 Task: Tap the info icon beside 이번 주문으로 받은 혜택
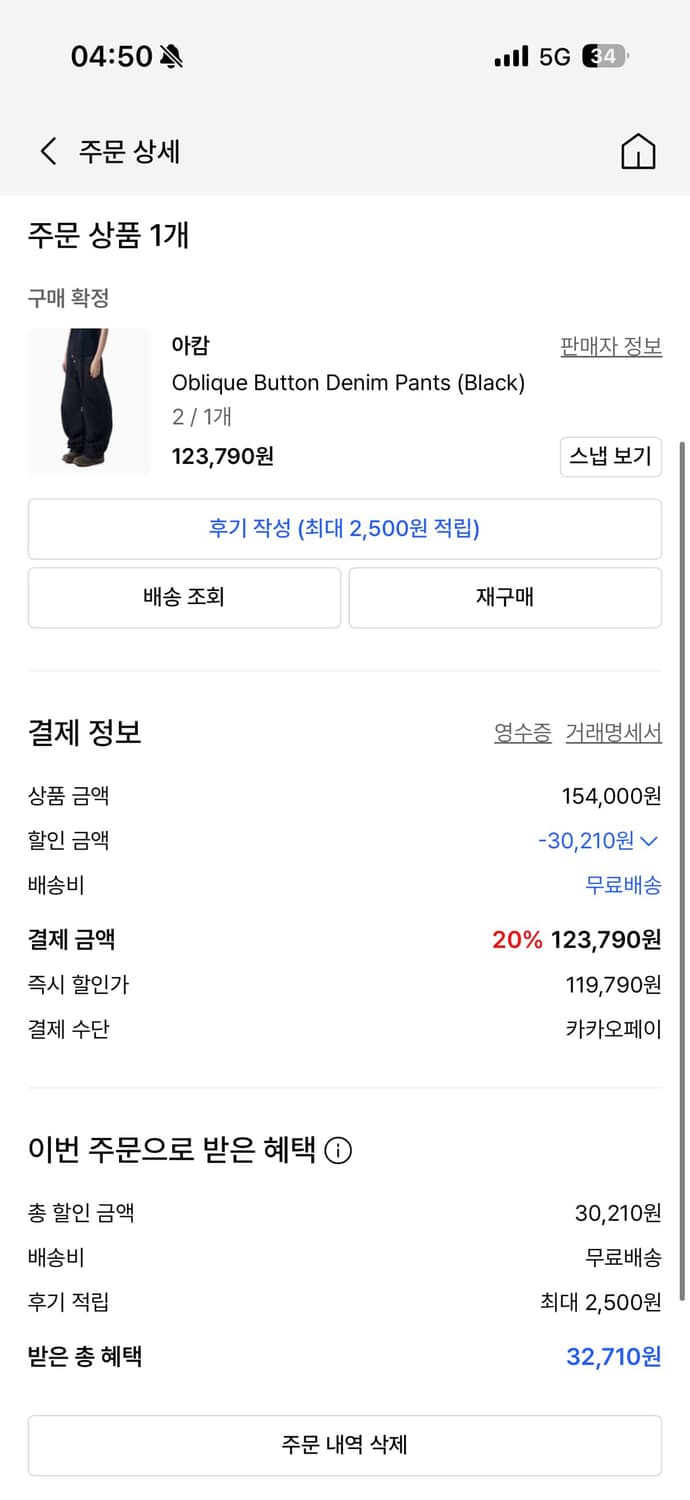coord(338,1151)
